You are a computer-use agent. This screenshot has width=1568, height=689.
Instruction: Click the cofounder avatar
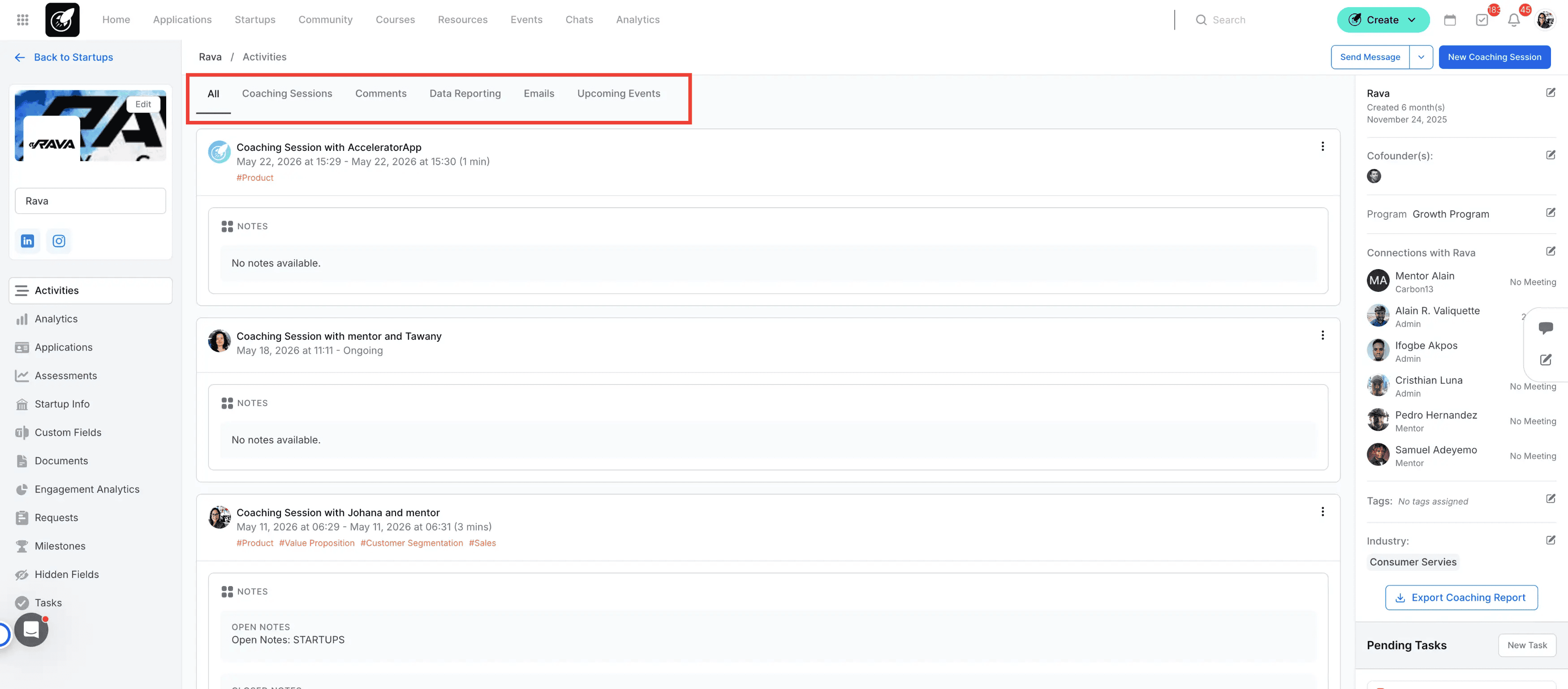1374,176
